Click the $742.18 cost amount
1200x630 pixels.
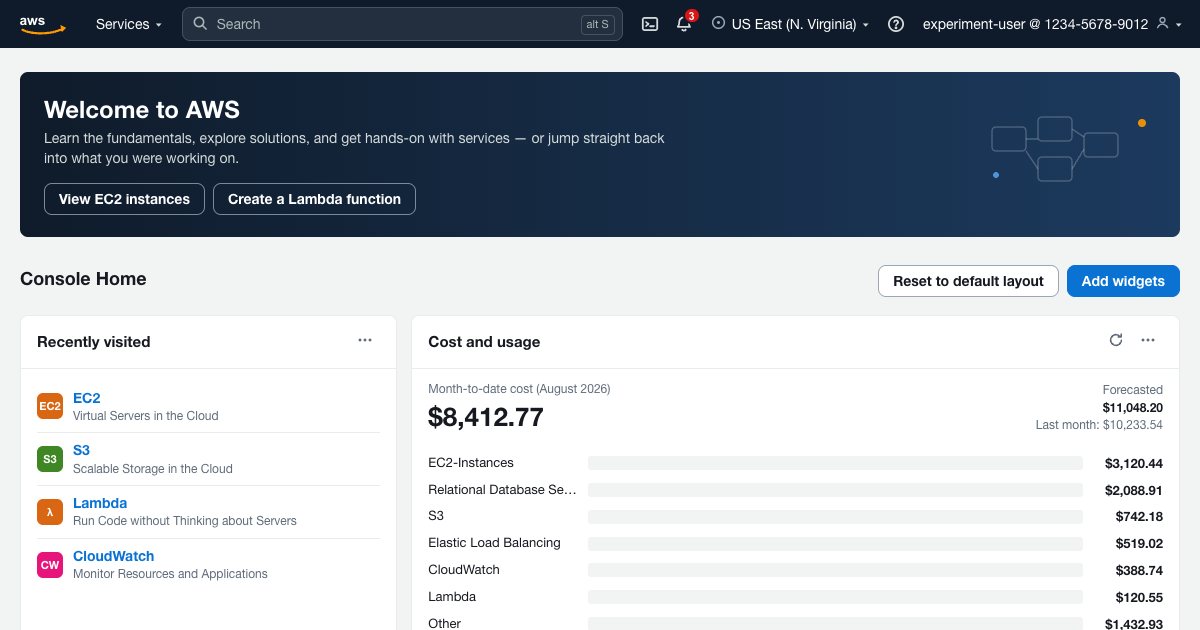[1140, 516]
